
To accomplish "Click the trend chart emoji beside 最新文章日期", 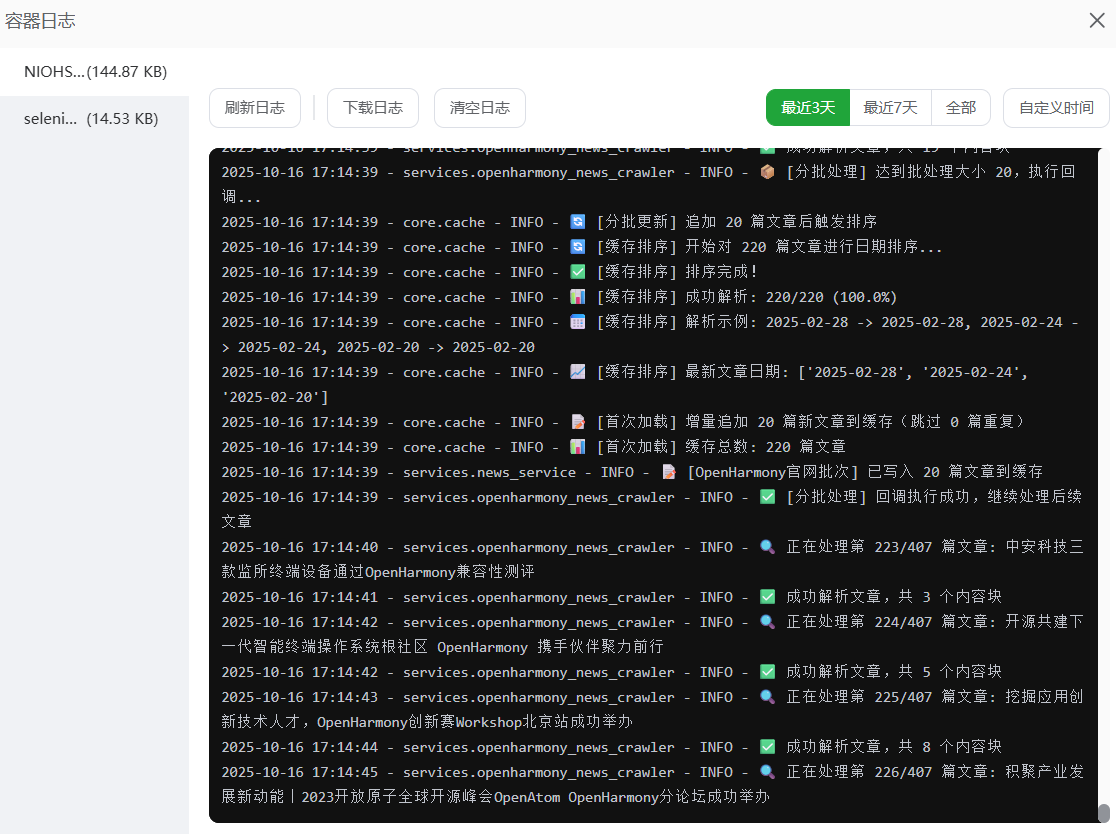I will (x=577, y=372).
